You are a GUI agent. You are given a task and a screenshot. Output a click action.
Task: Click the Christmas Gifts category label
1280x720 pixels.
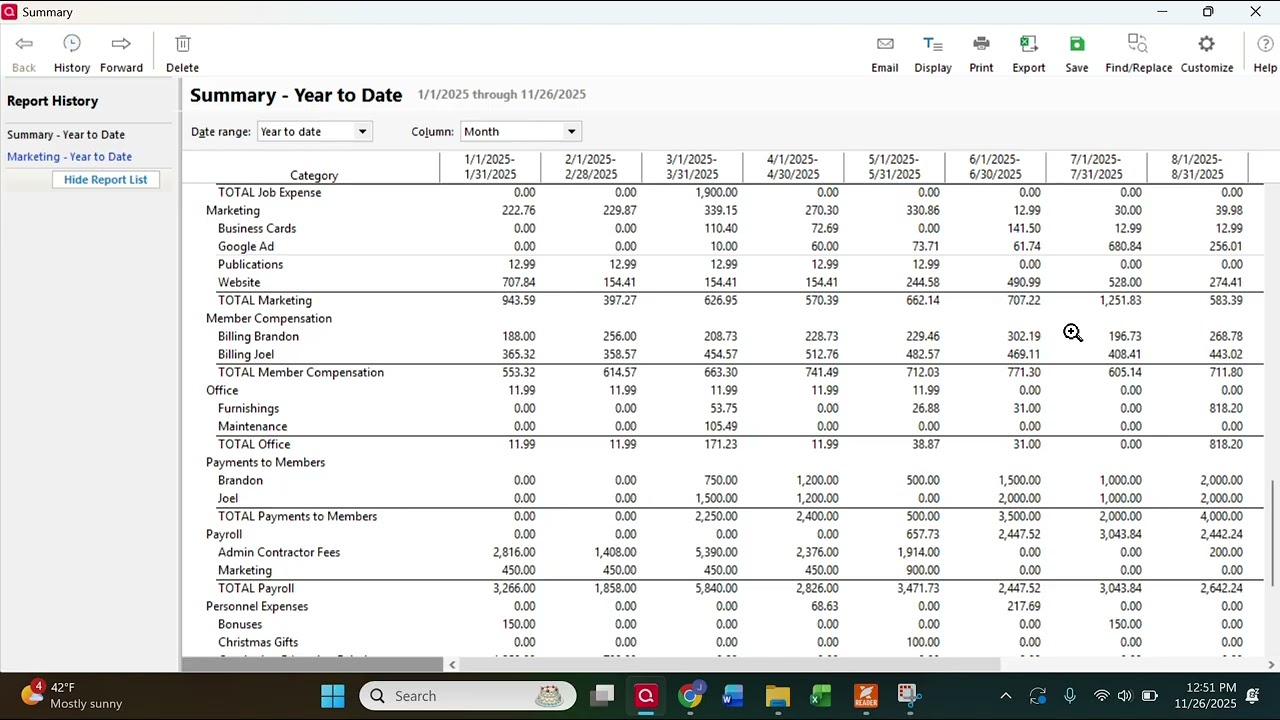(258, 643)
